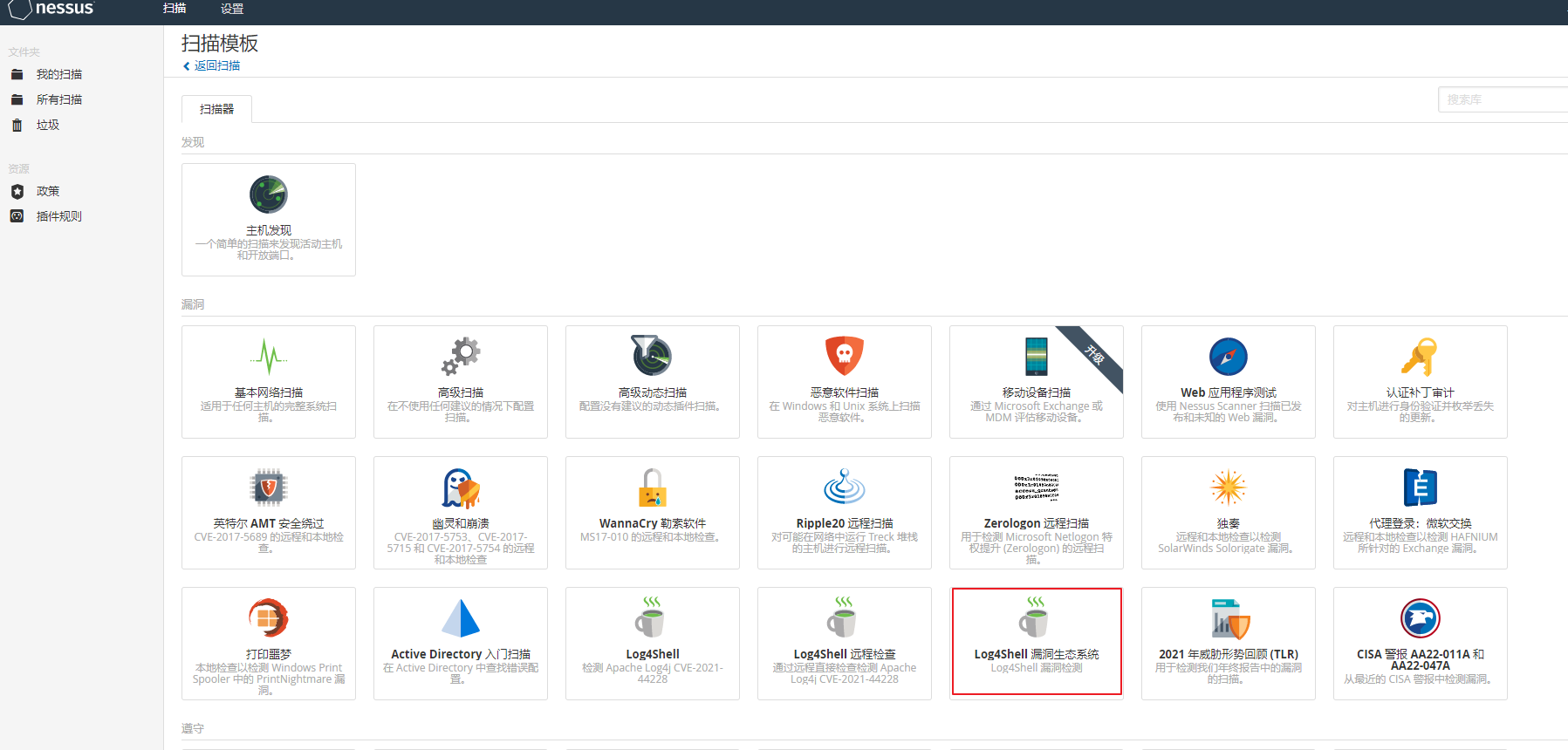Pick the 认证补丁审计 key icon
This screenshot has height=750, width=1568.
click(x=1420, y=356)
